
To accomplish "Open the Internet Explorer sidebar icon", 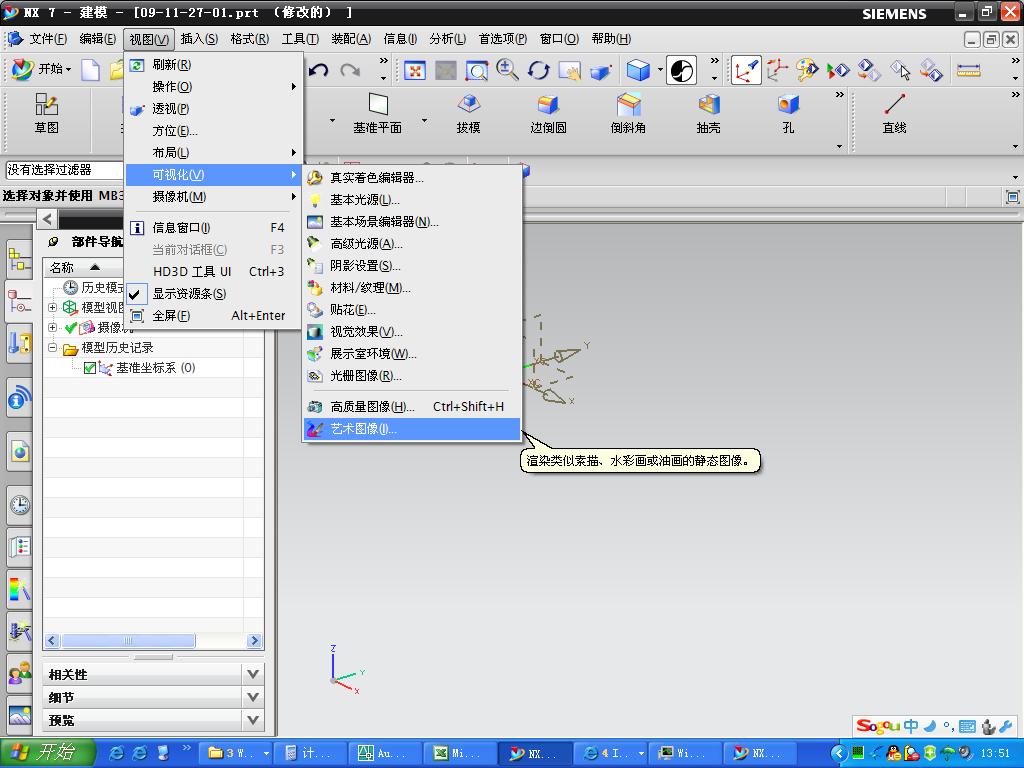I will [x=20, y=452].
